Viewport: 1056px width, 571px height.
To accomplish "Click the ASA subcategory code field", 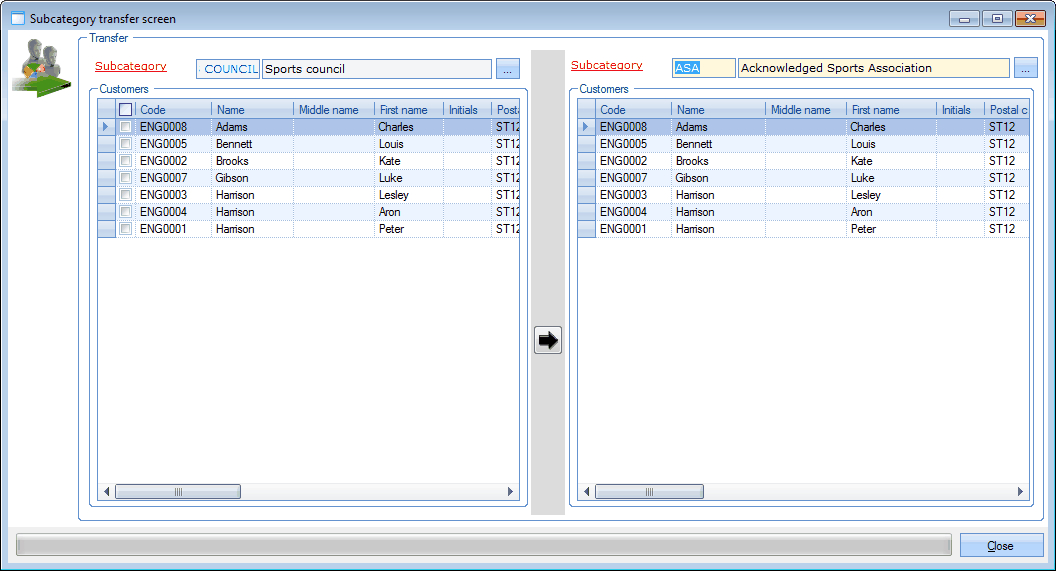I will 703,69.
